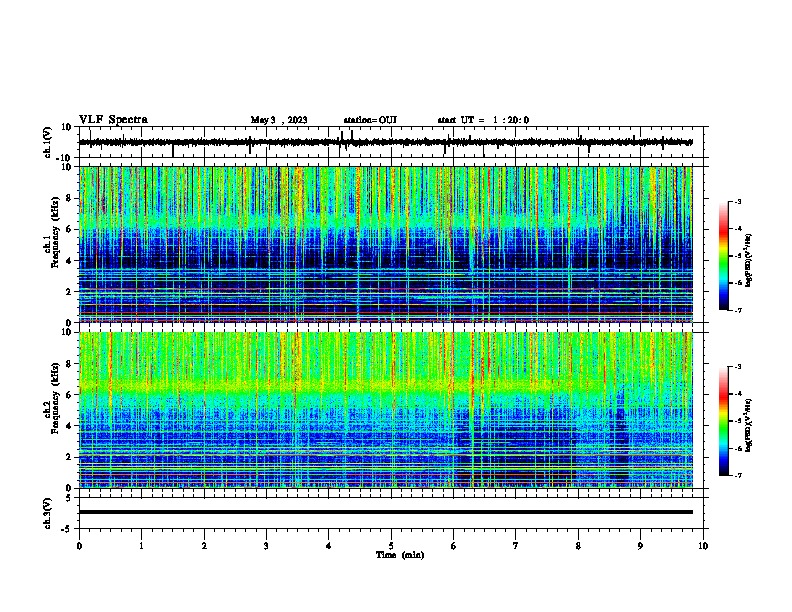Pick the lower ch.2 PSD color bar
The width and height of the screenshot is (792, 612).
coord(723,421)
